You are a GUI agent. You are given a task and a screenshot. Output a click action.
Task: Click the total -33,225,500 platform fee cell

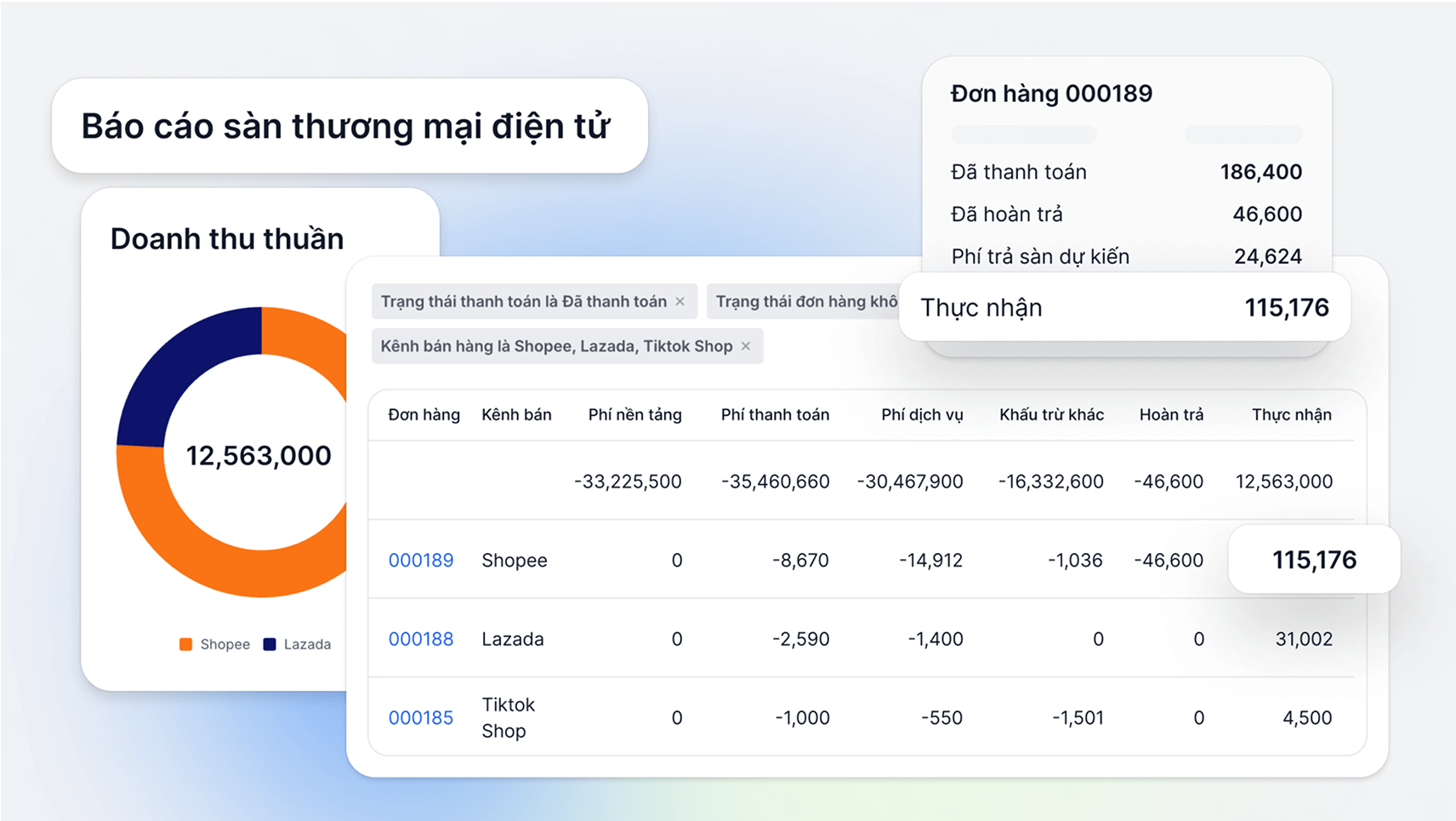tap(628, 482)
